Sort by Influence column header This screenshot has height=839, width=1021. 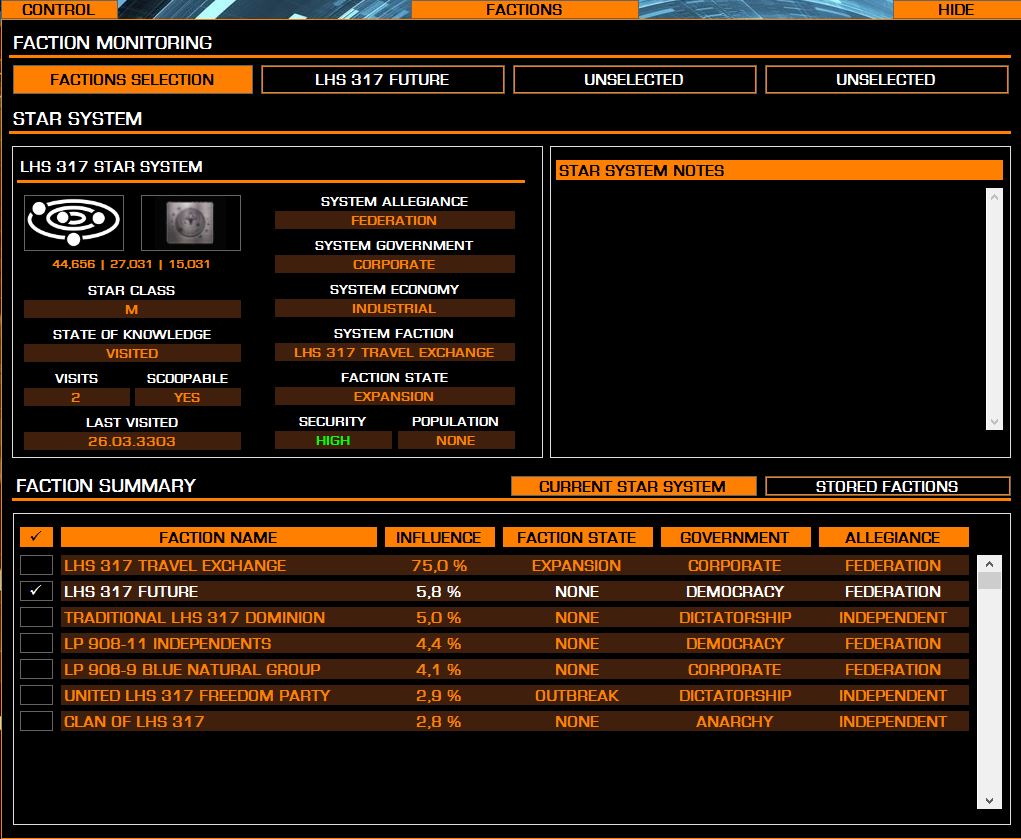(440, 537)
